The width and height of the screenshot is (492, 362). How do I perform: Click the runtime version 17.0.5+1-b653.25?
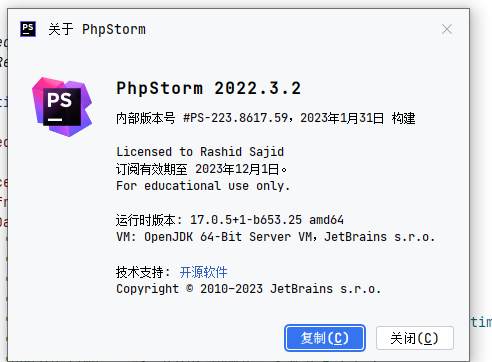pos(246,220)
